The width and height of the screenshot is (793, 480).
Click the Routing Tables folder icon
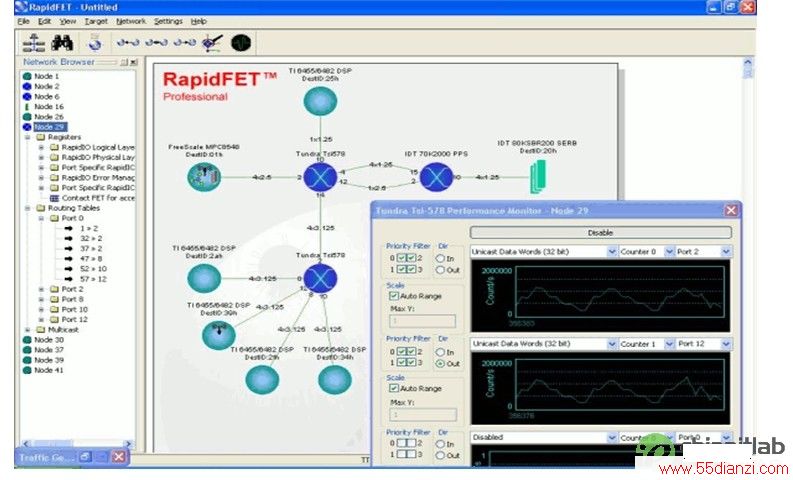(x=41, y=208)
